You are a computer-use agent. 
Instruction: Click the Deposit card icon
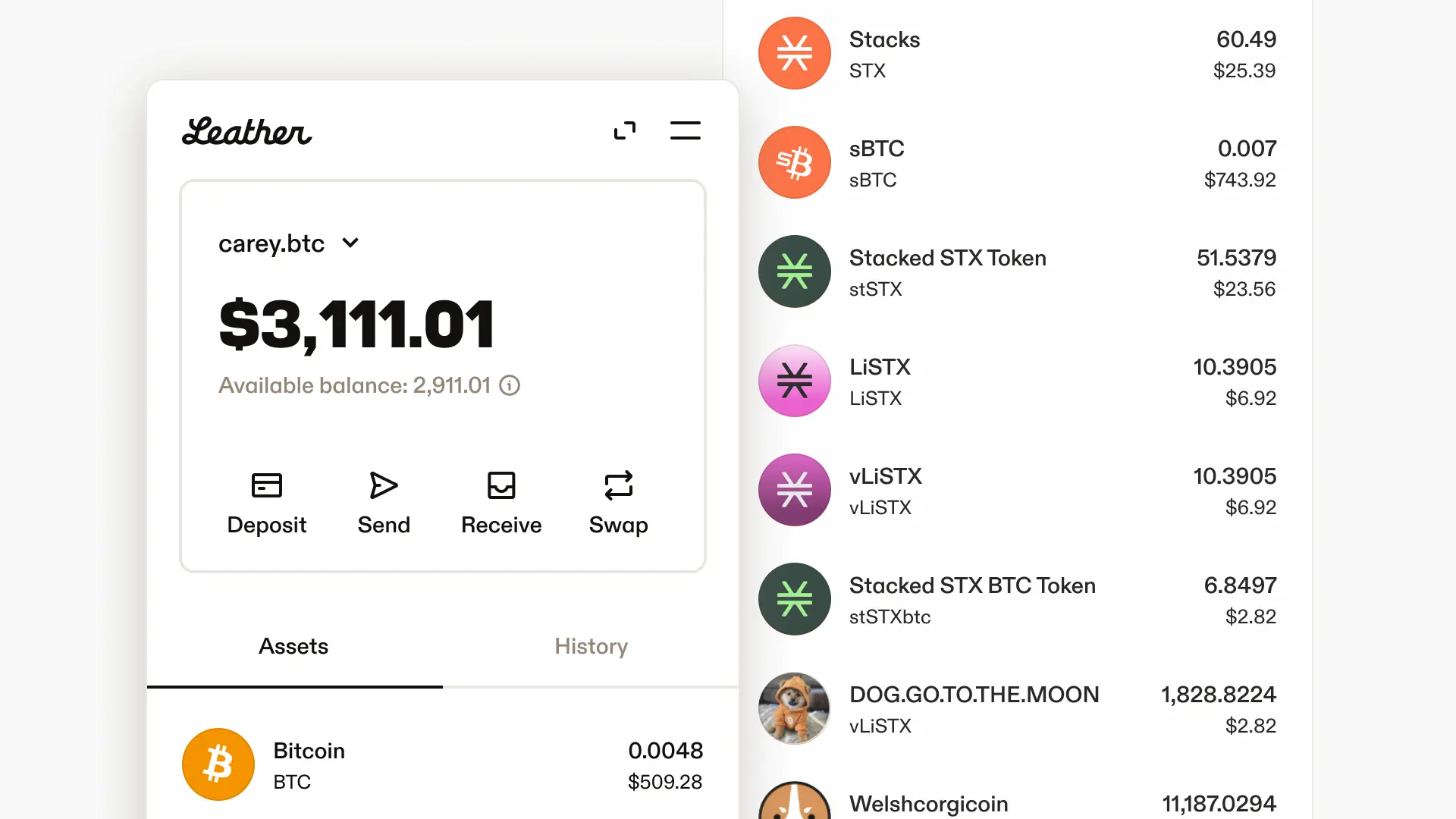(x=266, y=485)
